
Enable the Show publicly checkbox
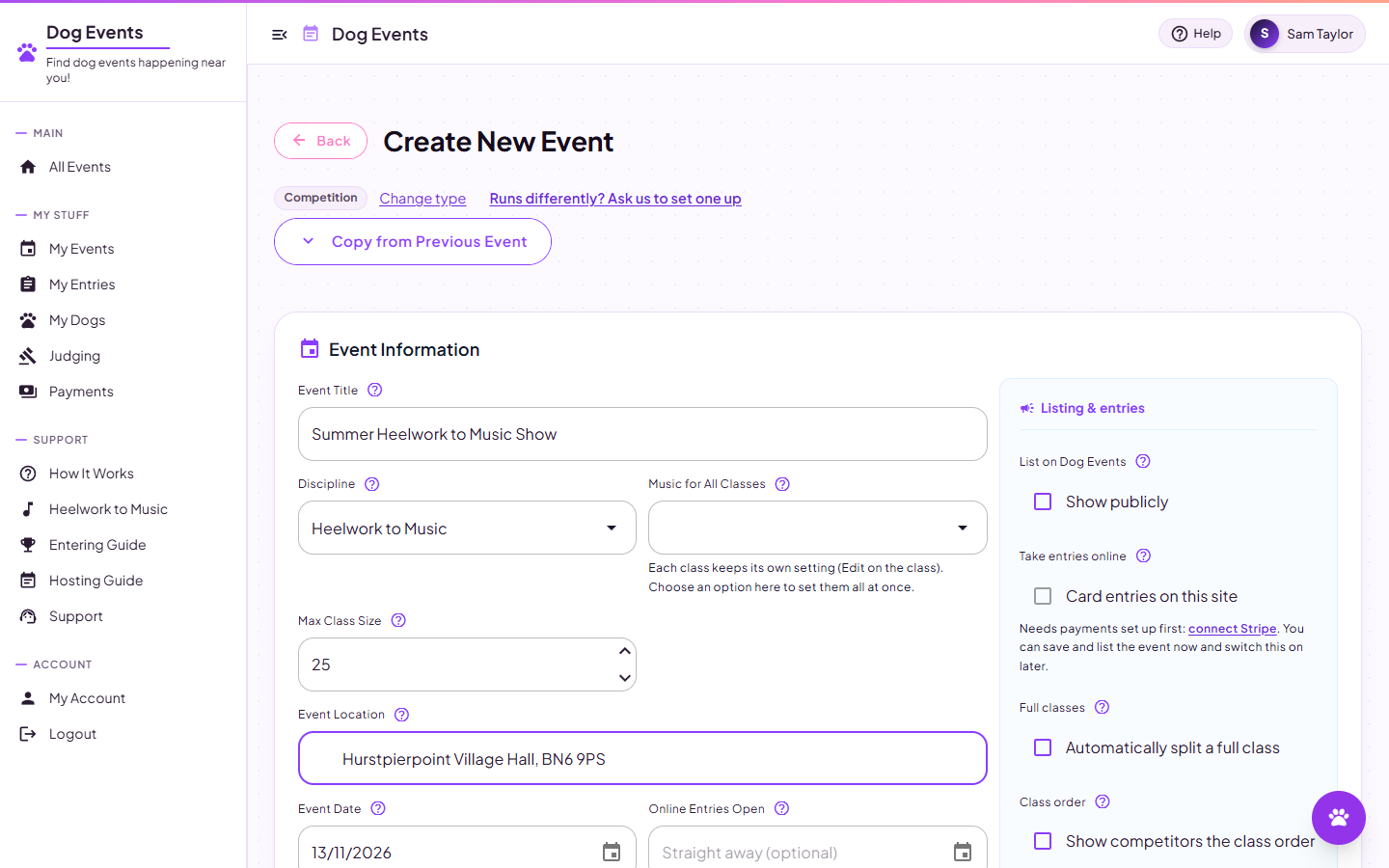(1043, 502)
